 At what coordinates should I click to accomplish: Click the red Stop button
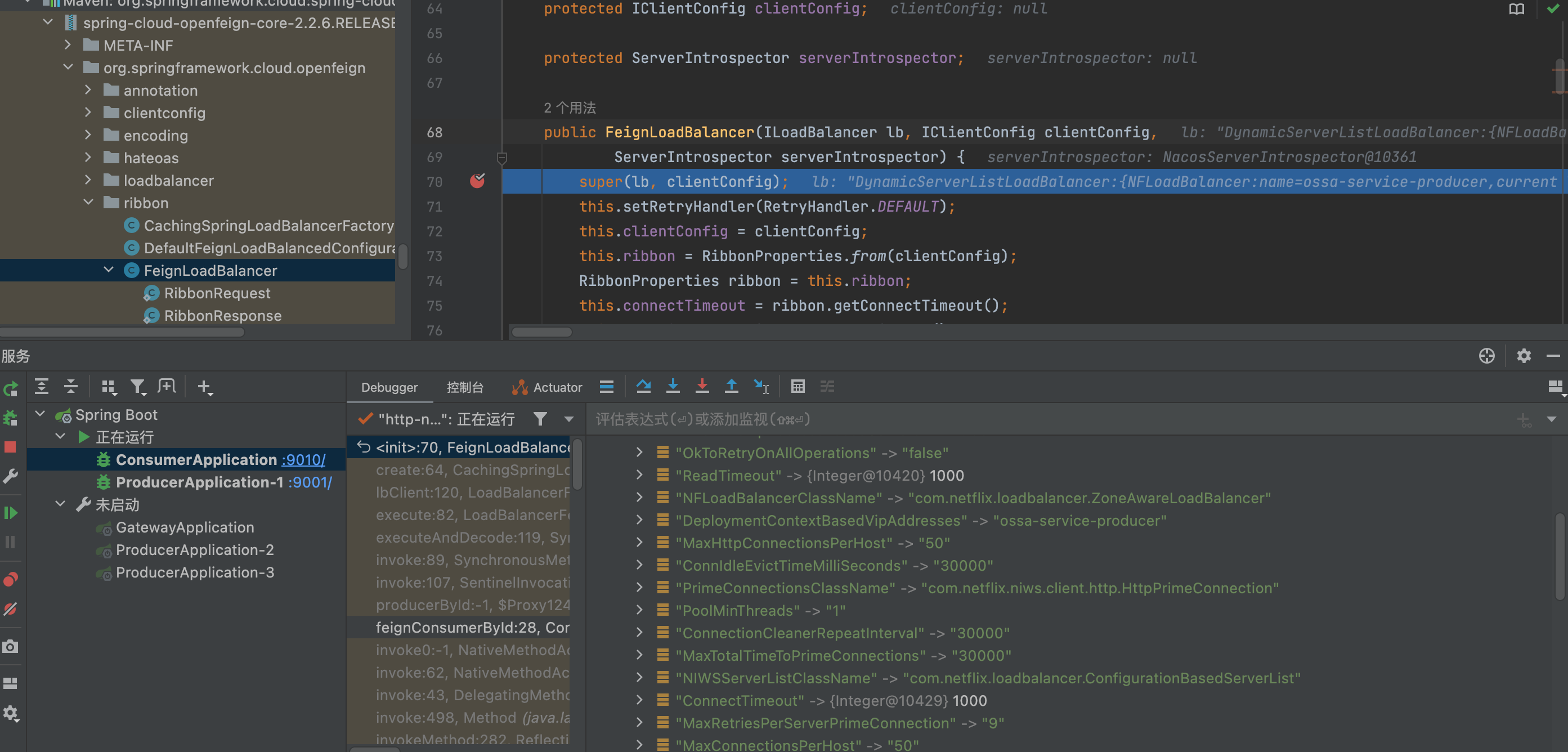coord(10,447)
